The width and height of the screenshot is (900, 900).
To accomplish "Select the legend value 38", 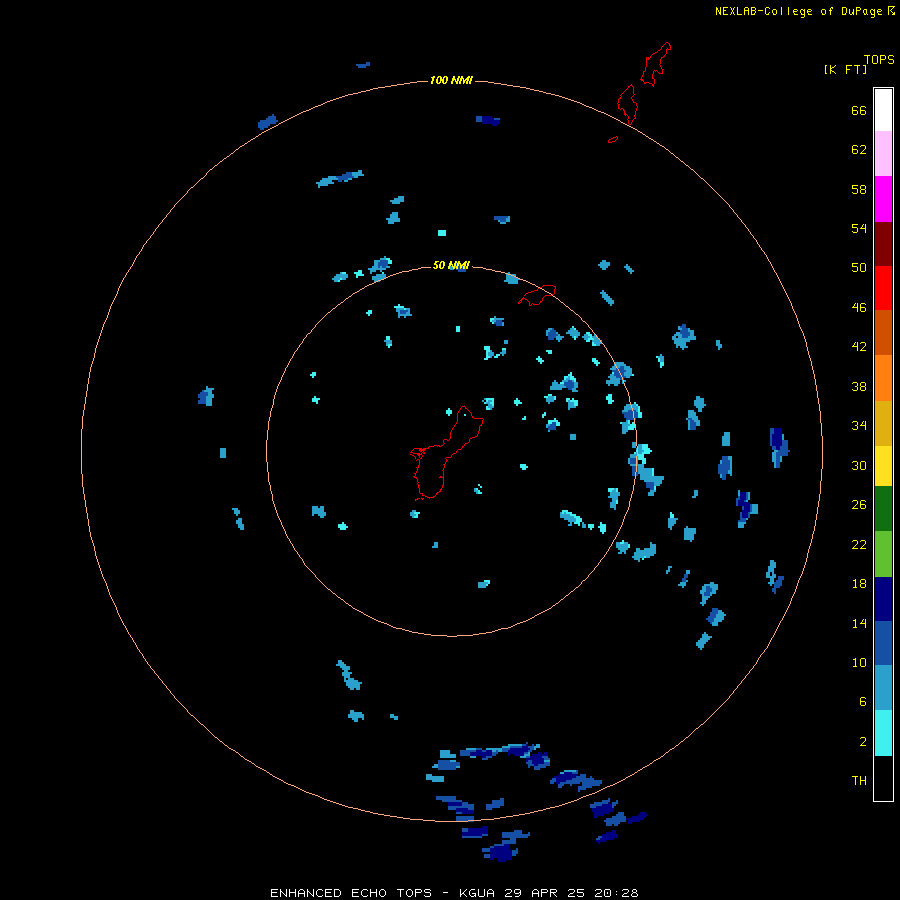I will 859,386.
